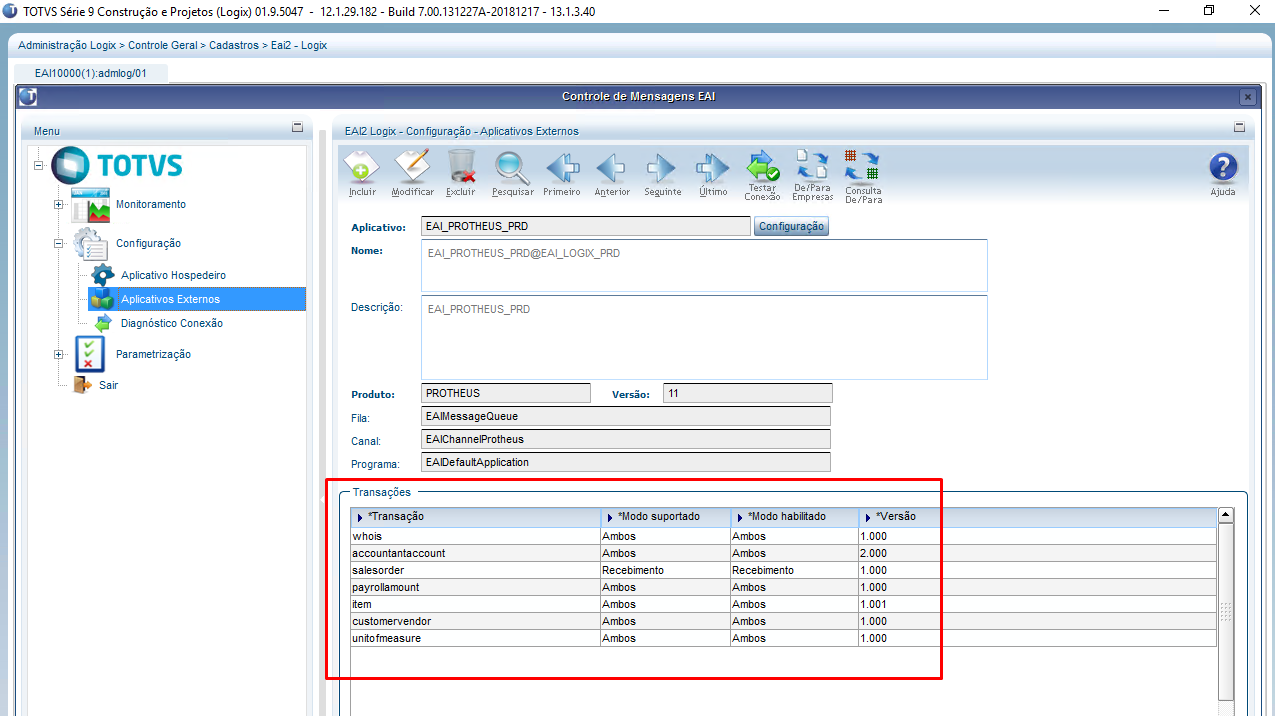Click Recebimento under Modo suportado for salesorder

tap(633, 570)
